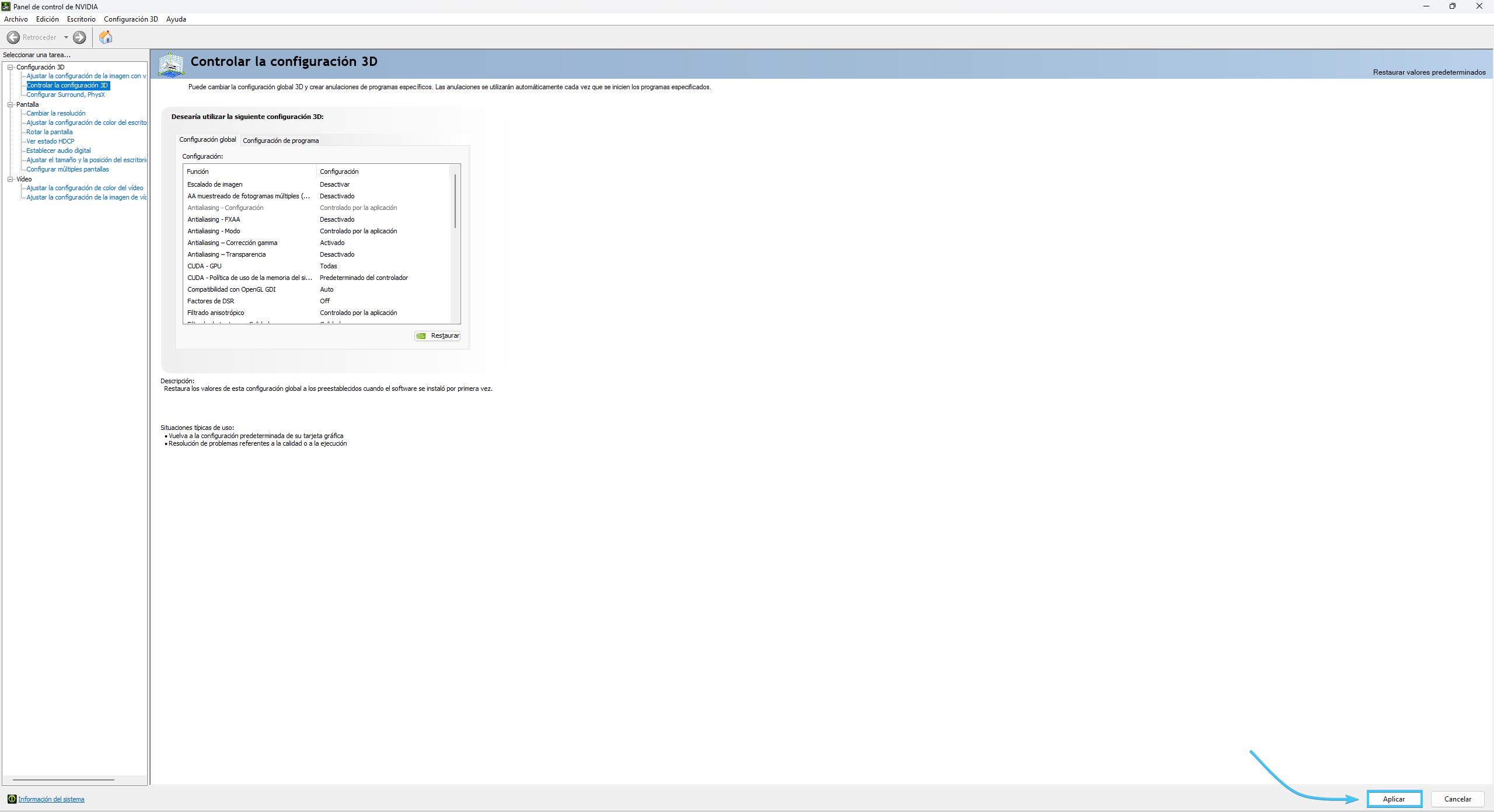Restore down the NVIDIA window
Viewport: 1494px width, 812px height.
[1453, 6]
